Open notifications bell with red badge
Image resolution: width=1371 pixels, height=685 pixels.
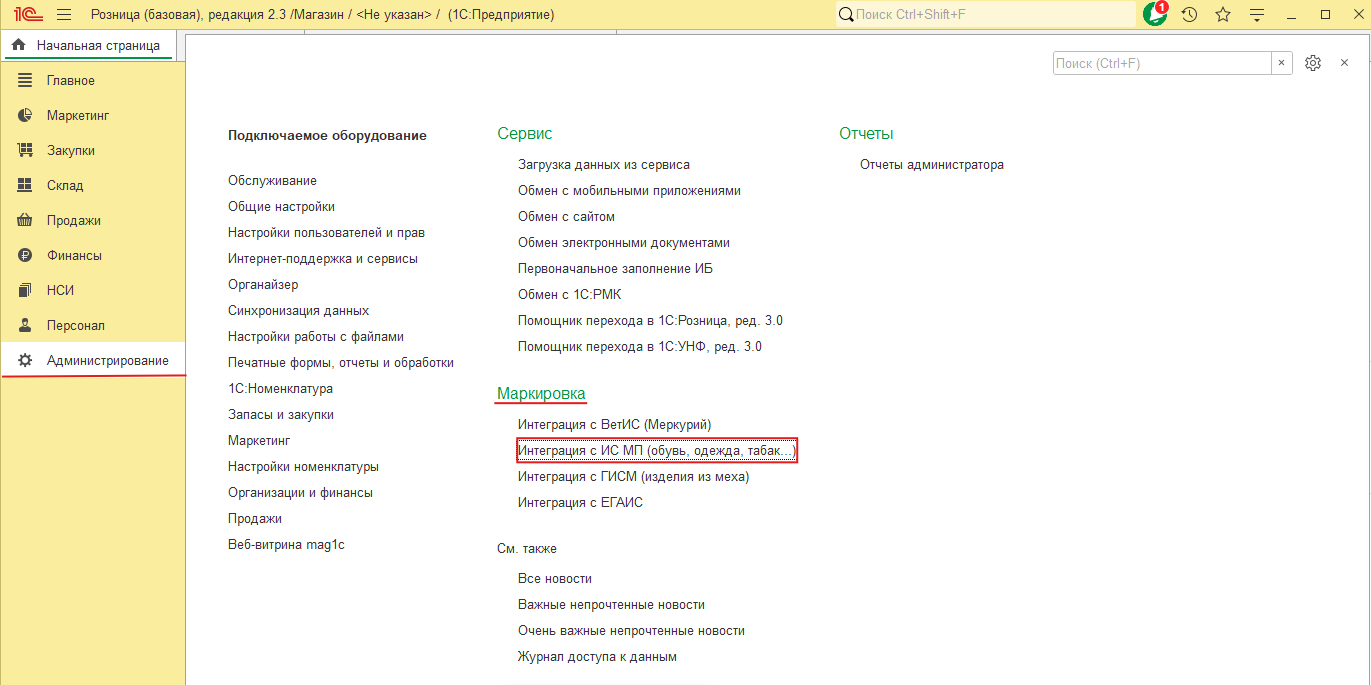tap(1156, 13)
